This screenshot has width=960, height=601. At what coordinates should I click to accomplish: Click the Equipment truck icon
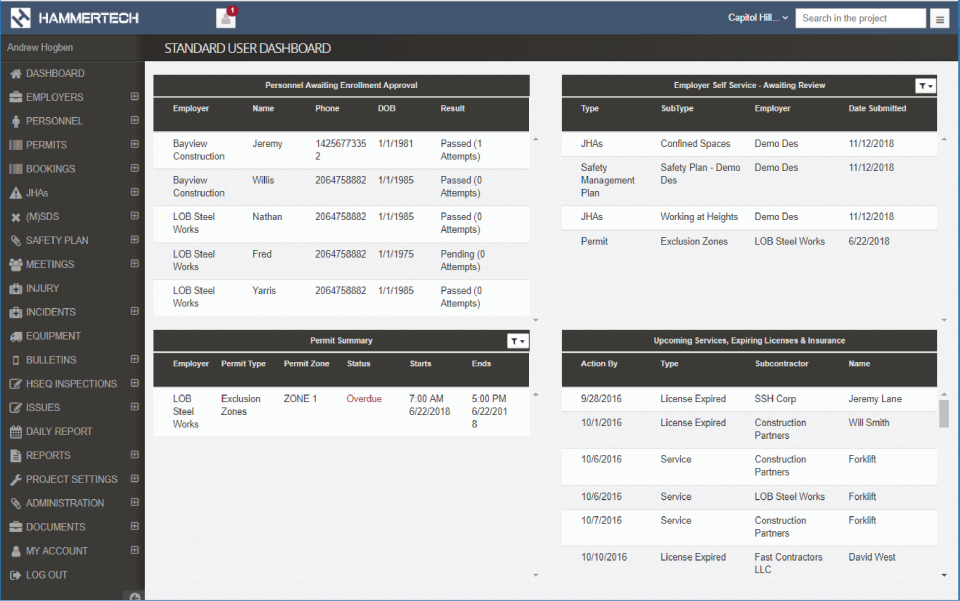click(x=16, y=336)
